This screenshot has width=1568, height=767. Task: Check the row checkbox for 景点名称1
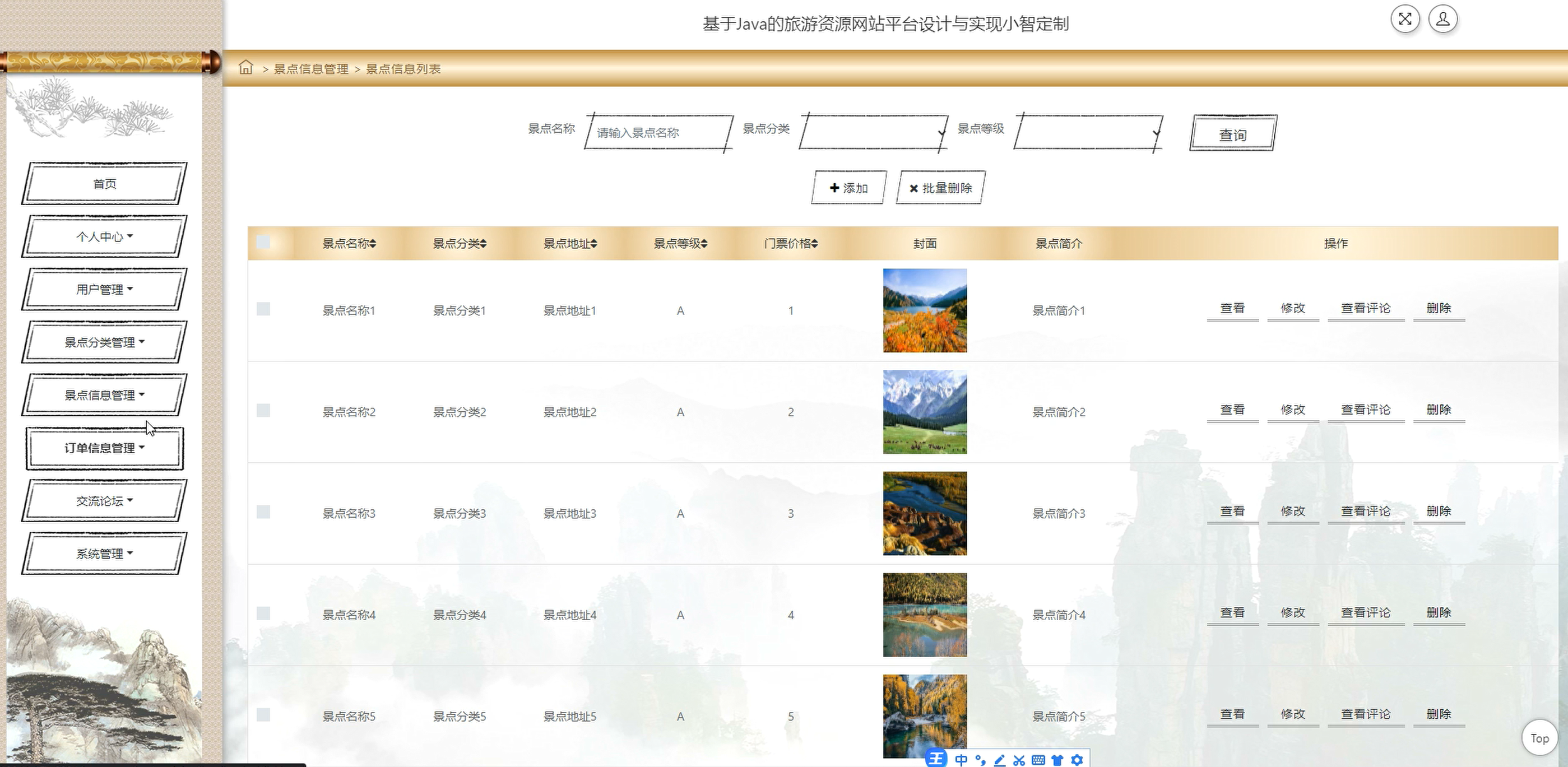tap(263, 309)
